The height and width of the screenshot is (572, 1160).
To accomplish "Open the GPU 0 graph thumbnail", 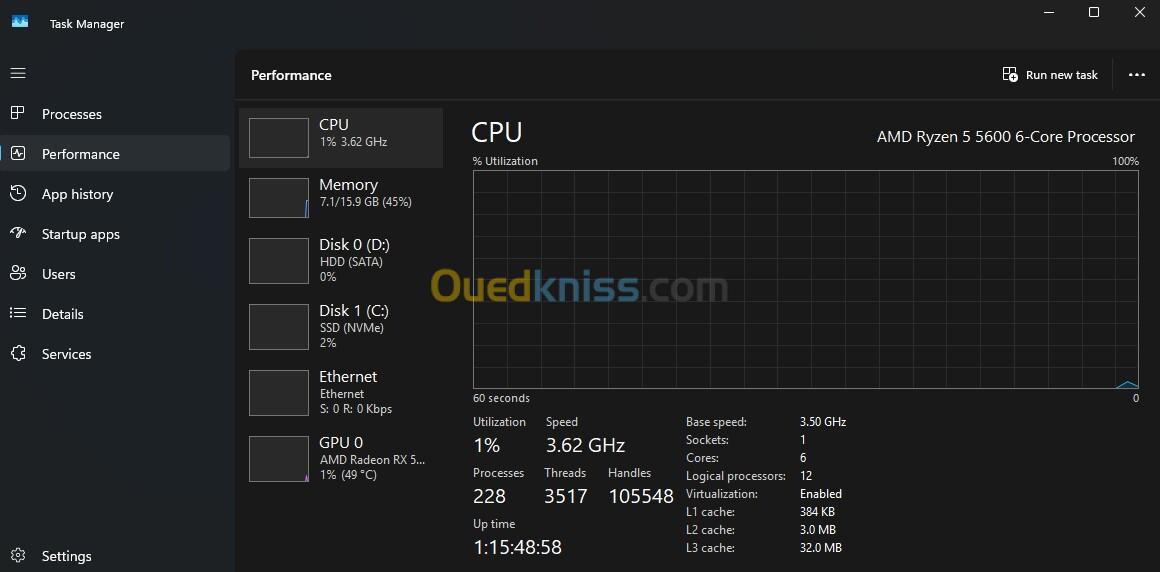I will (279, 459).
